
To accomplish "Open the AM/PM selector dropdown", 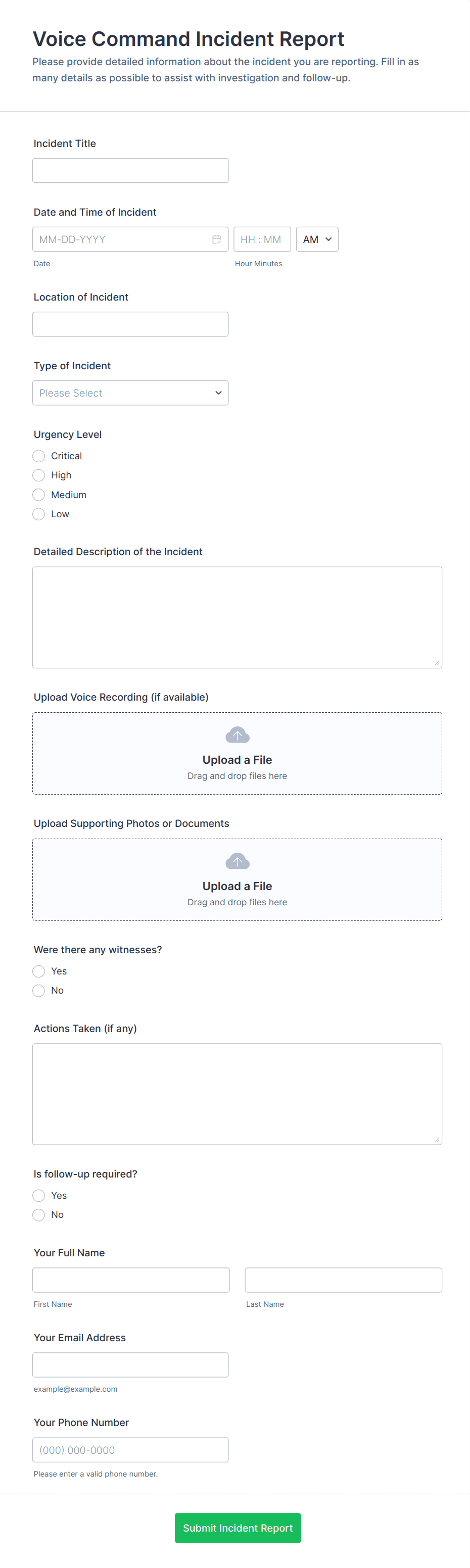I will [316, 239].
